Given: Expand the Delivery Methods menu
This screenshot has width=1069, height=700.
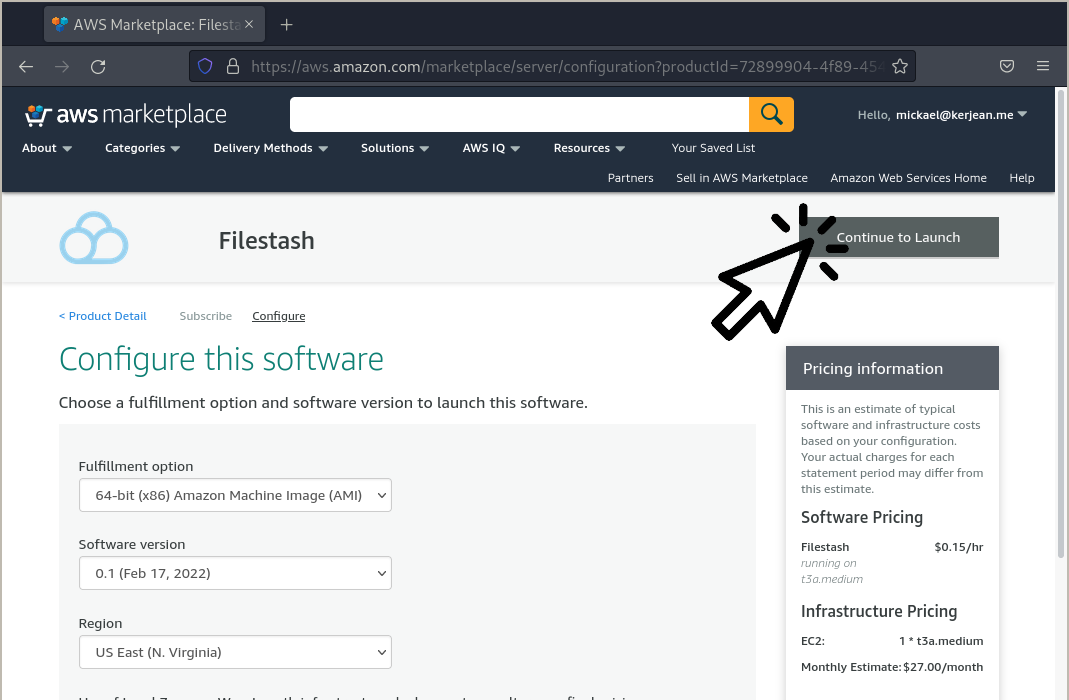Looking at the screenshot, I should click(x=271, y=148).
